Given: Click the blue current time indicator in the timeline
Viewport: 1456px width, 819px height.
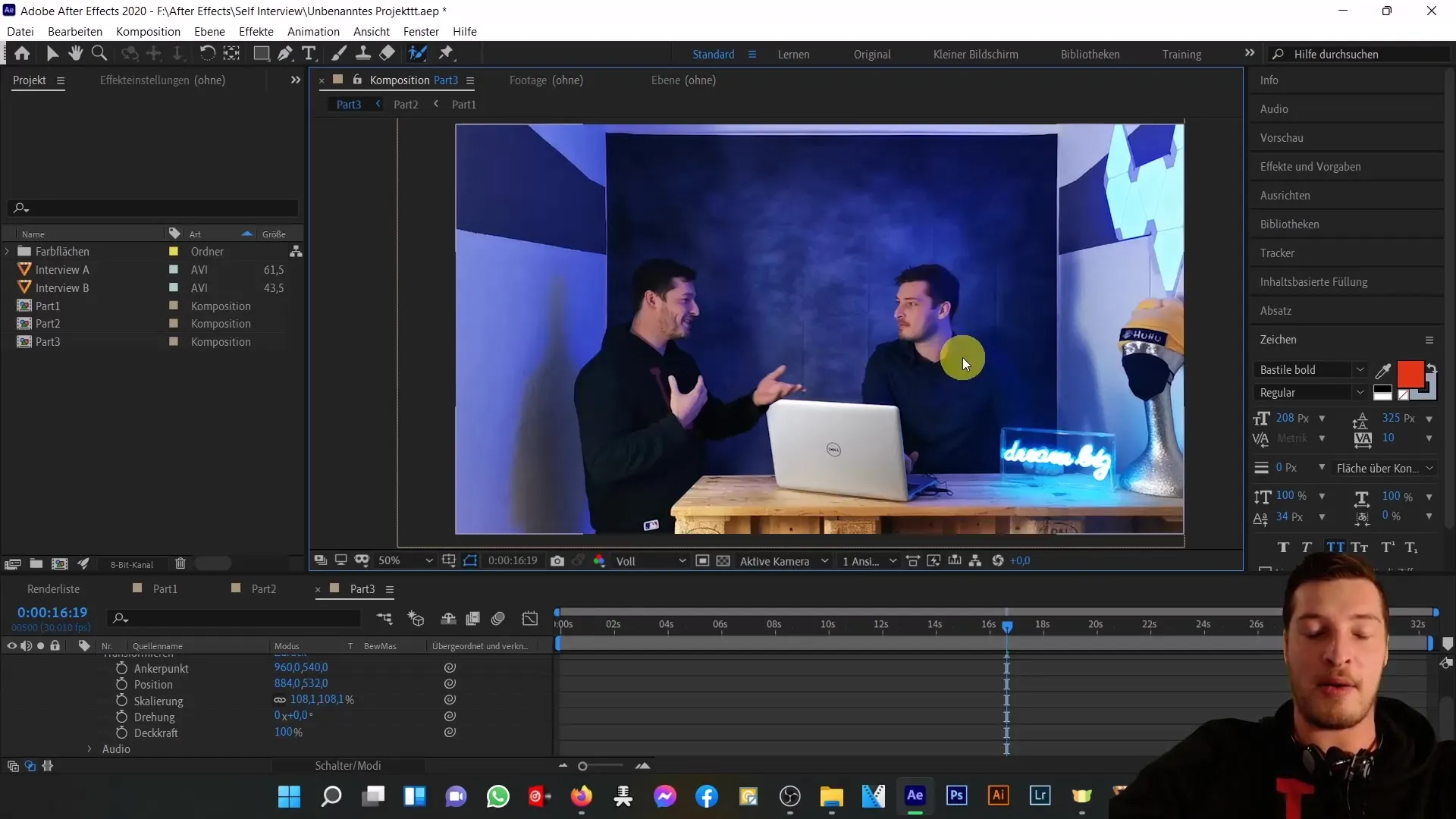Looking at the screenshot, I should (1007, 627).
